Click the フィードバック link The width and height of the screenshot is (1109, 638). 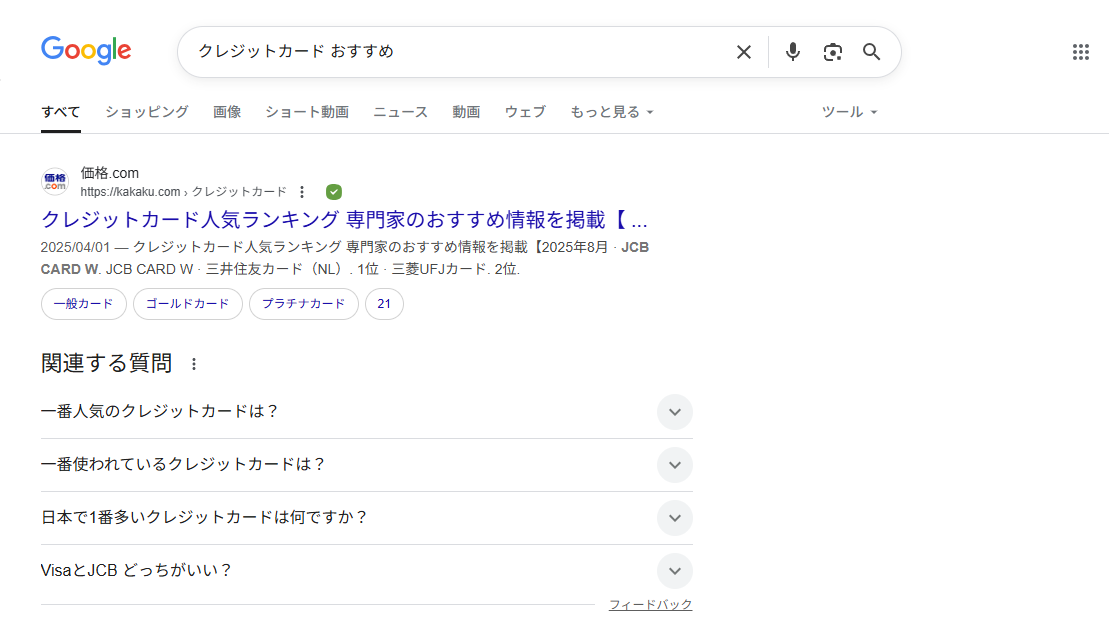(651, 605)
